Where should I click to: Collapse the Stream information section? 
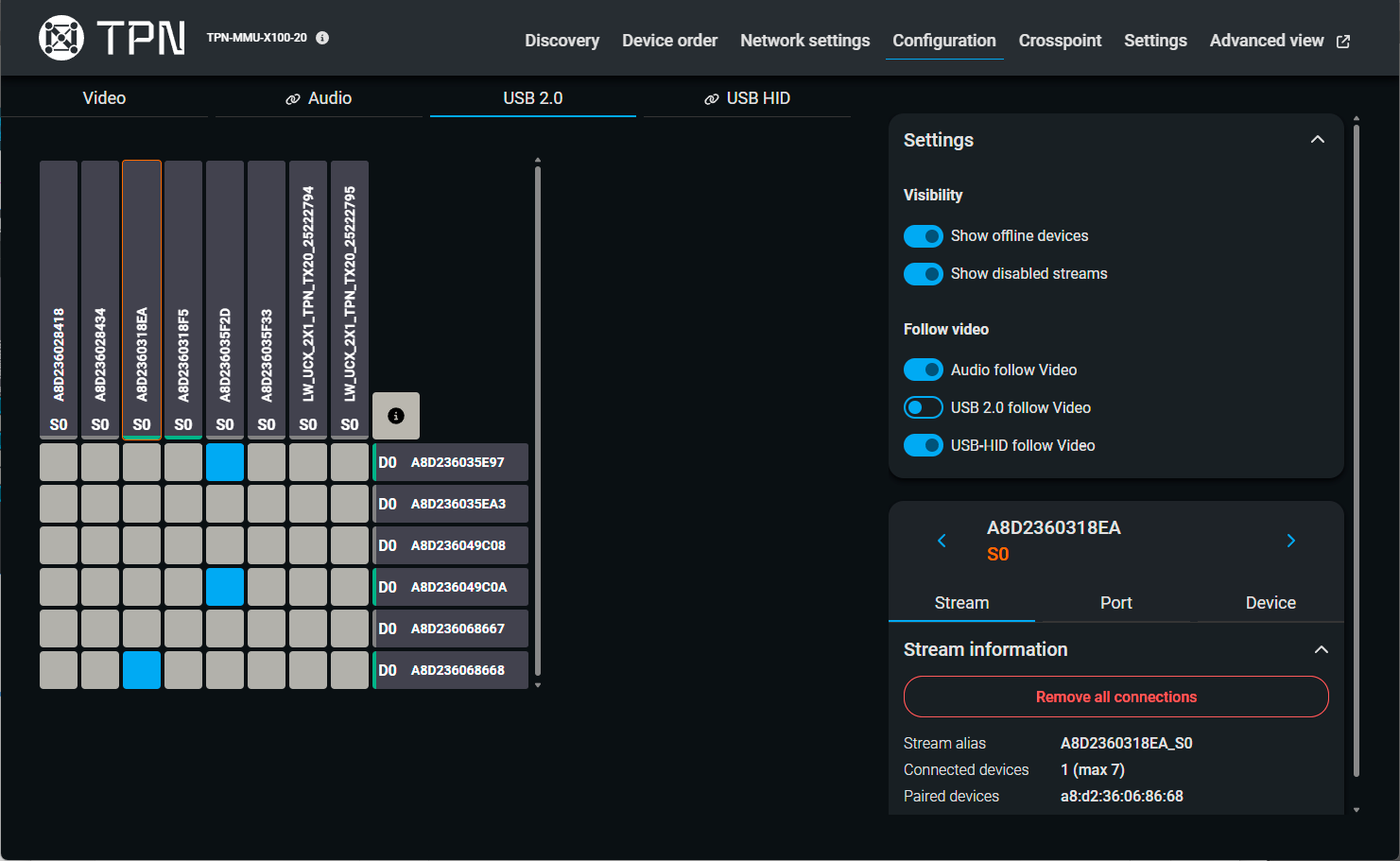1322,649
